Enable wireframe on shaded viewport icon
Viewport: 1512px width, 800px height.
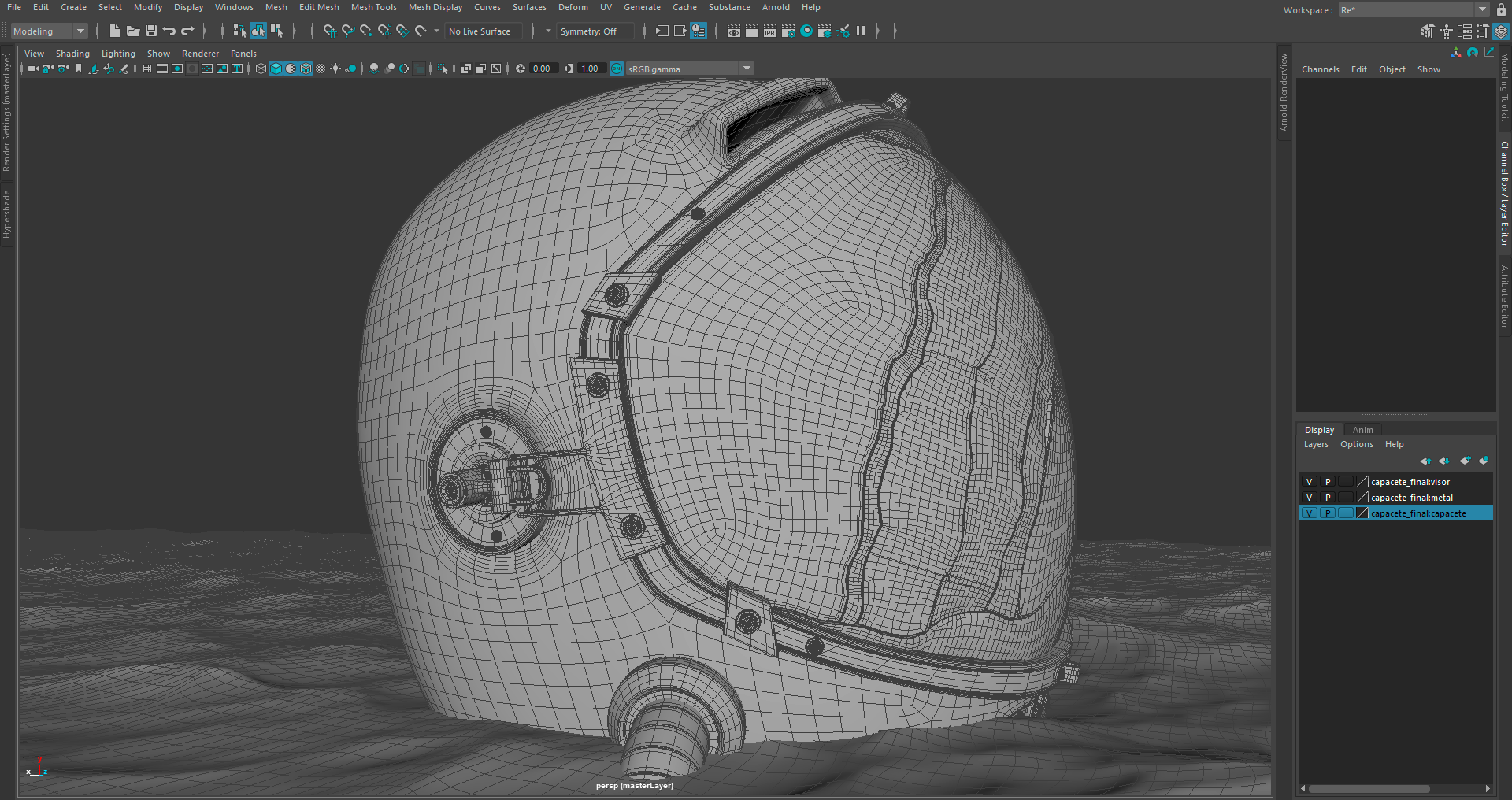click(306, 69)
